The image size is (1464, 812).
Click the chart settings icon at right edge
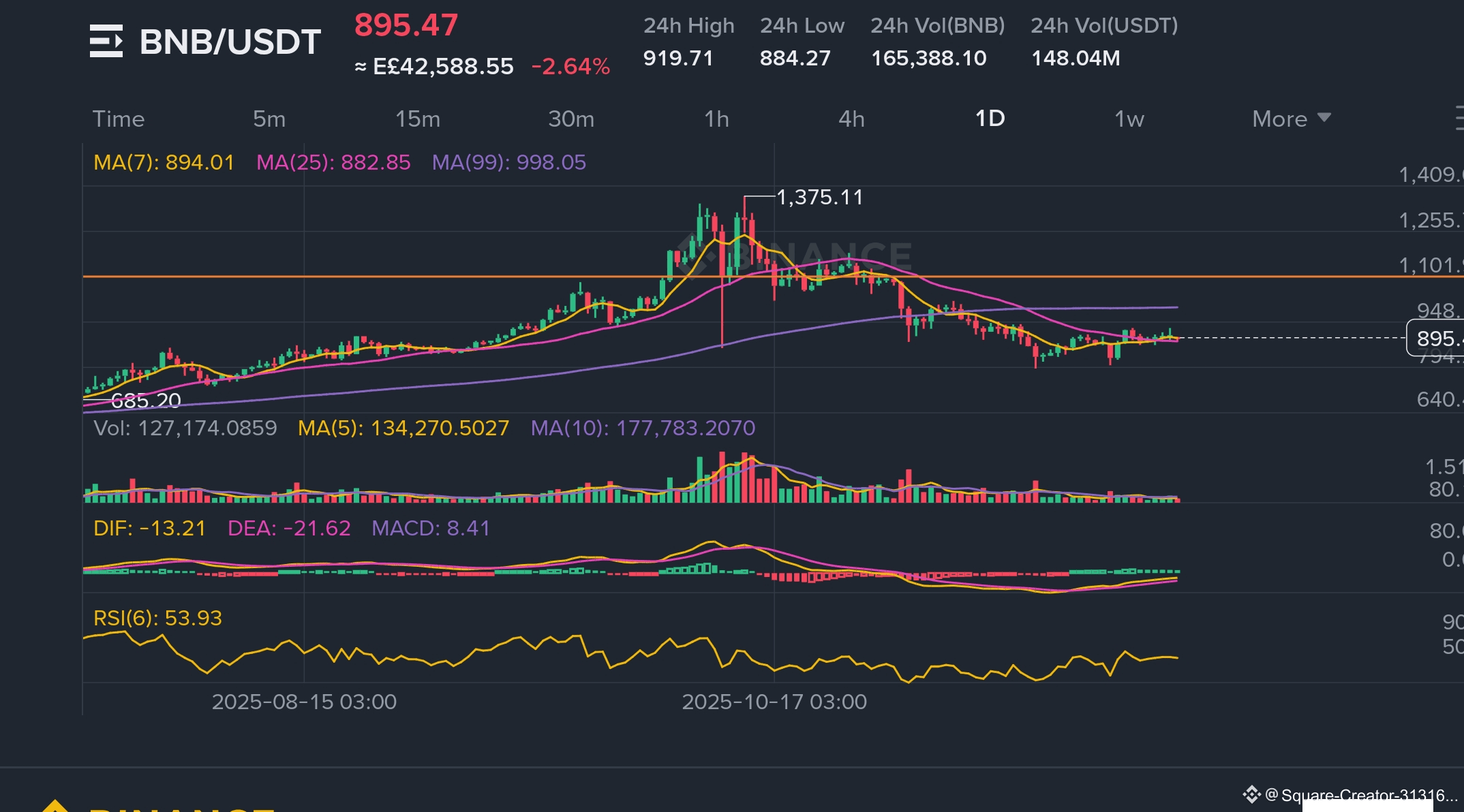1459,118
